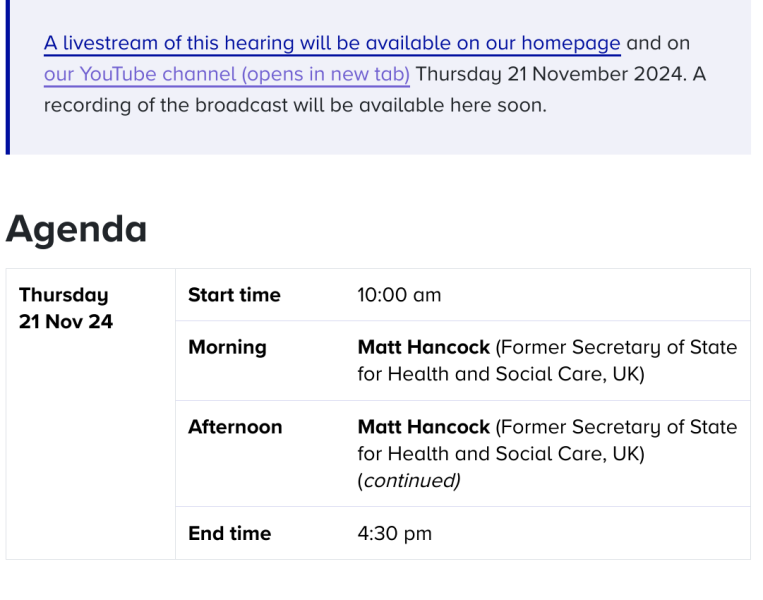Click the words "and on" in the notice
The height and width of the screenshot is (600, 763).
(x=658, y=44)
